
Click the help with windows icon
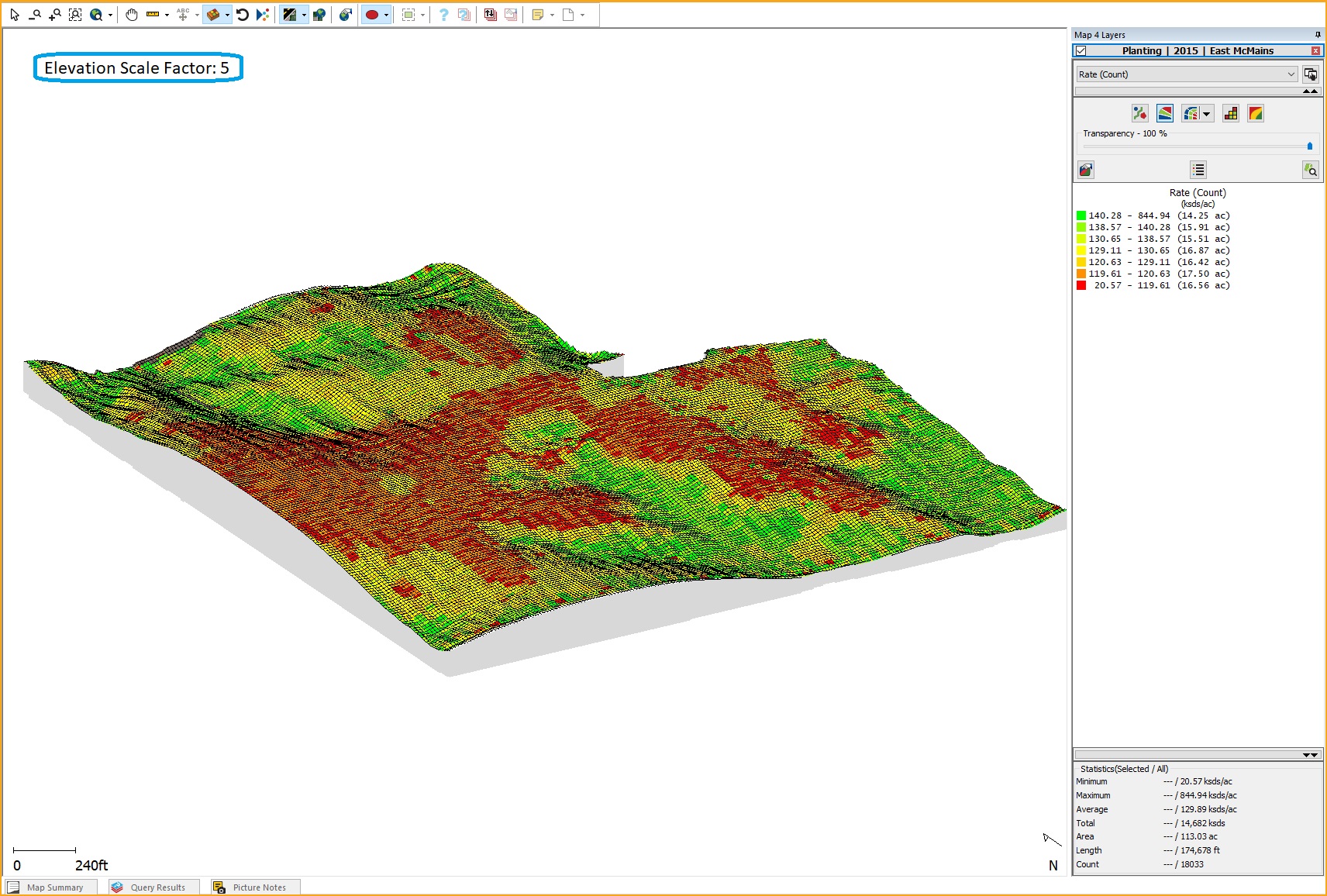[x=464, y=15]
